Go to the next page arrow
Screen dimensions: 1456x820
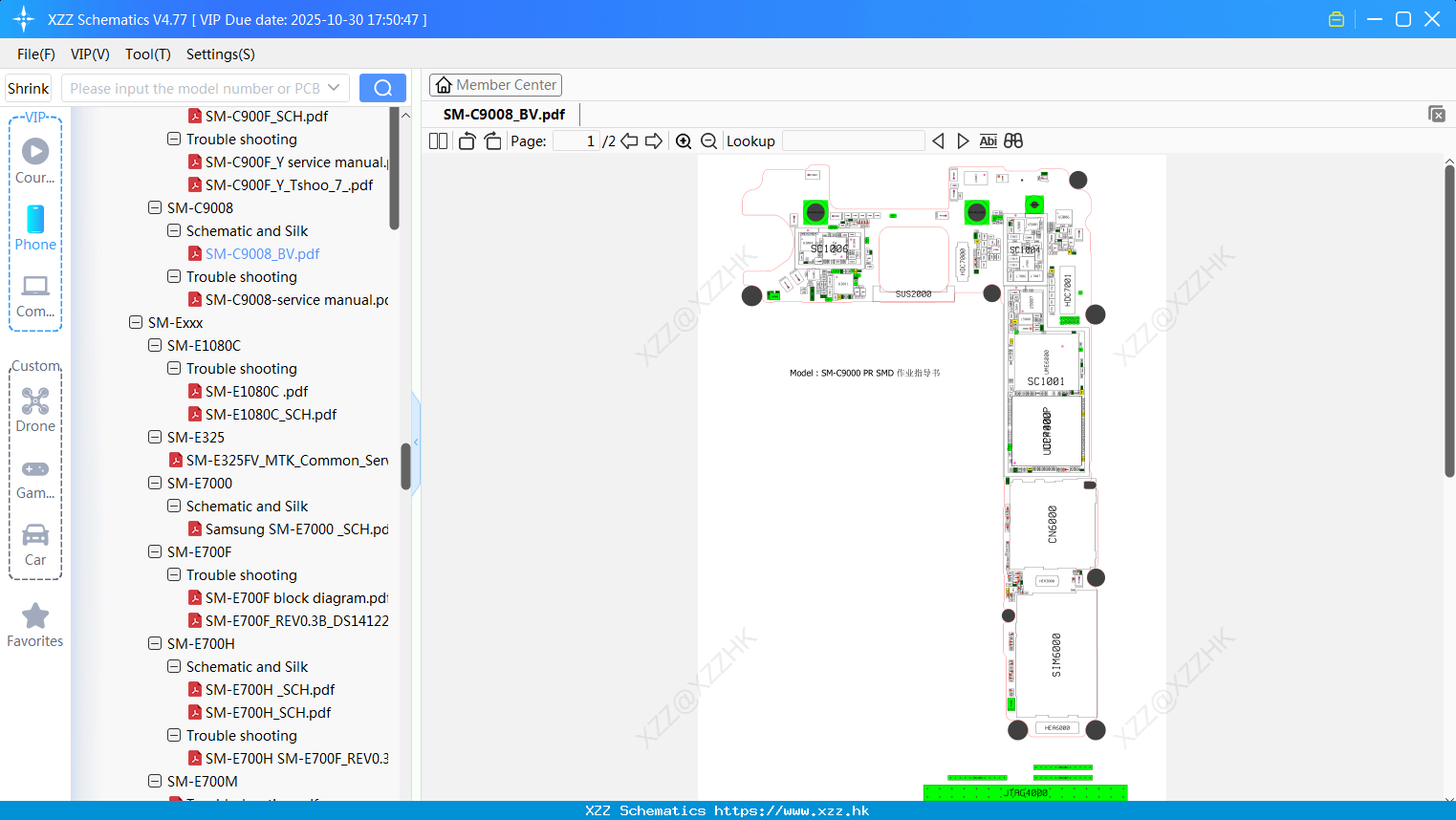pos(654,140)
